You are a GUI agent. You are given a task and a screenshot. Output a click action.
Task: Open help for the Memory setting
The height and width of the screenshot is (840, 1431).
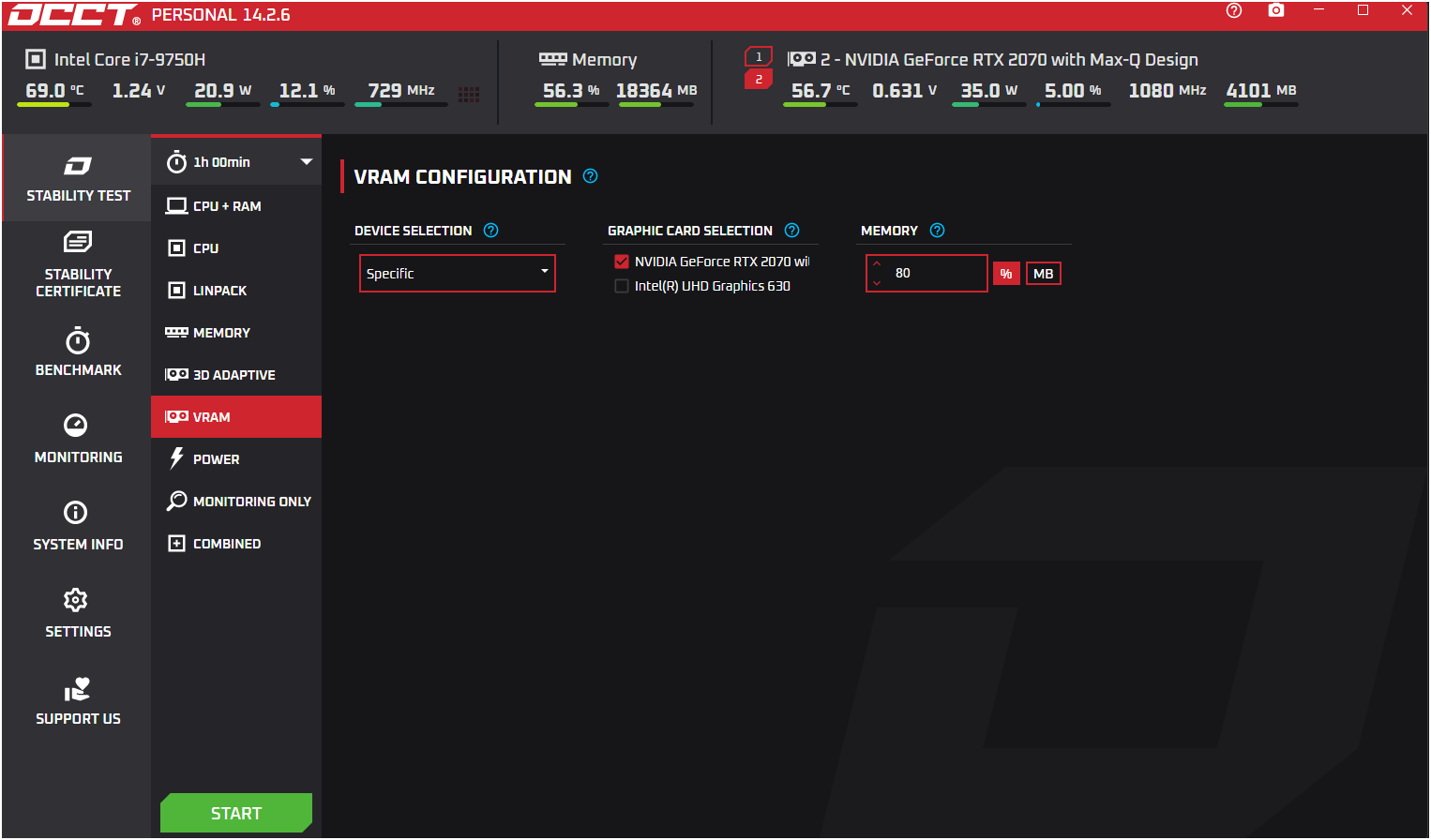click(938, 231)
